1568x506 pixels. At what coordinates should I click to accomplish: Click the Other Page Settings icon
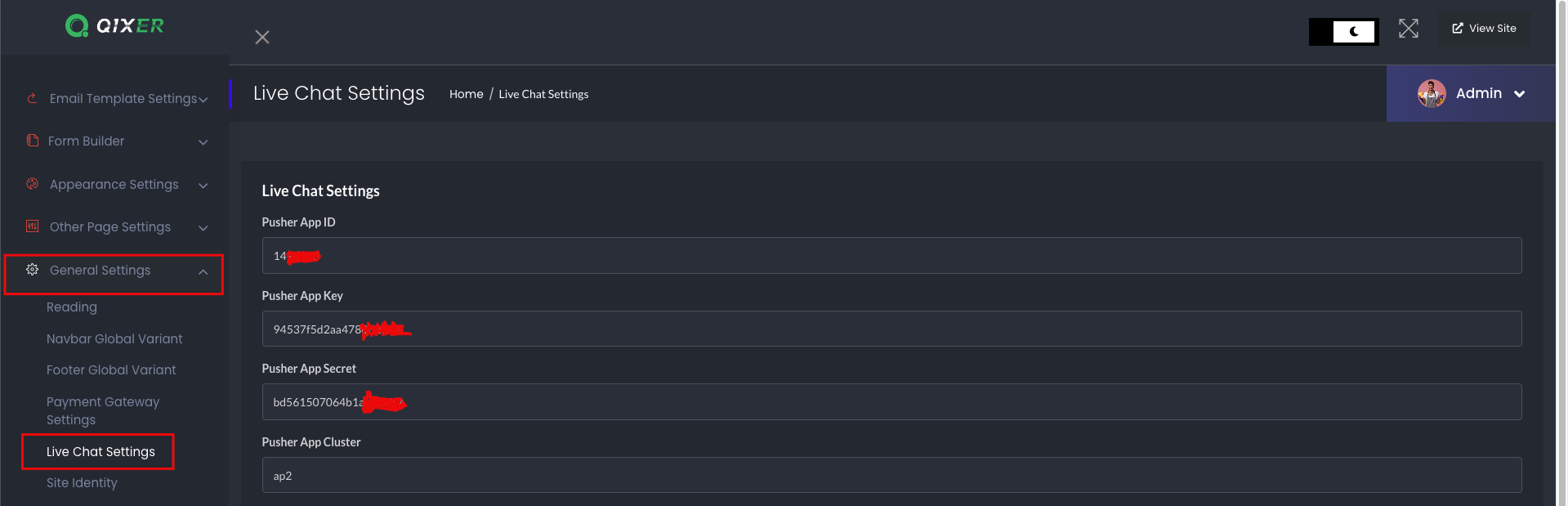pyautogui.click(x=33, y=226)
